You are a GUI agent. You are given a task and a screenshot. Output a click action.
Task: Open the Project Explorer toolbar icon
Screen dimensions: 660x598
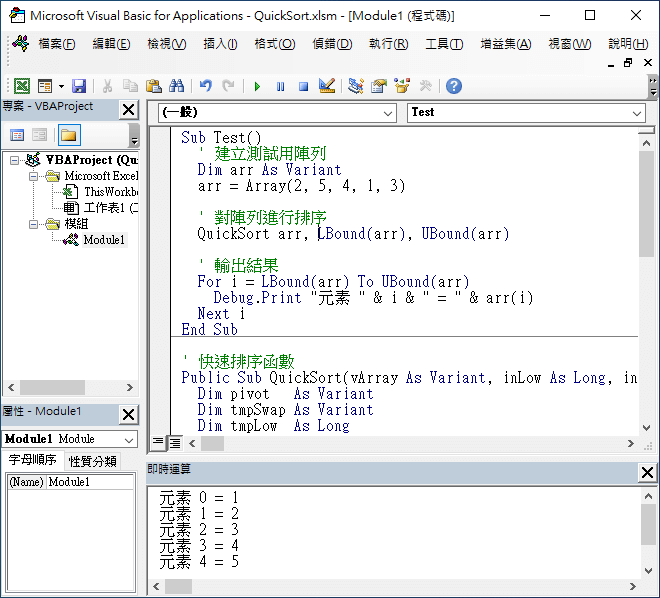click(x=356, y=86)
